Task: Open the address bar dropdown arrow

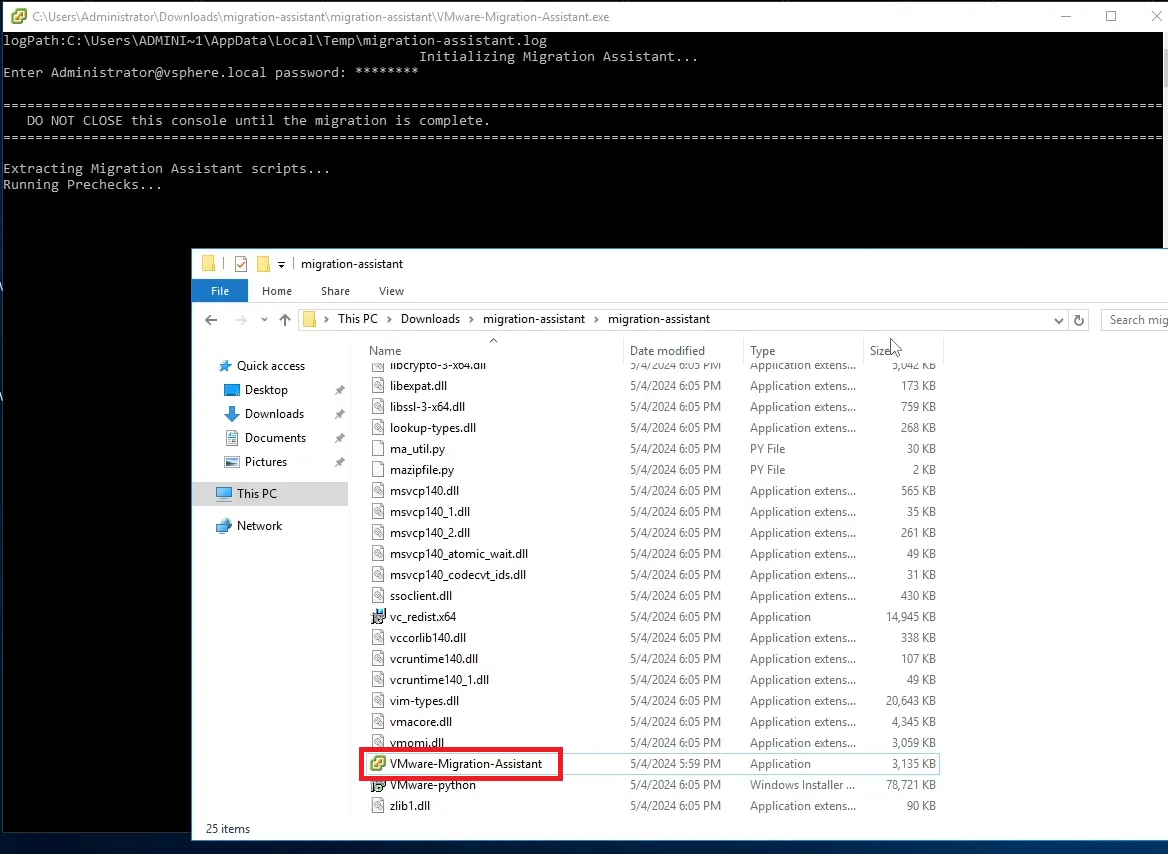Action: tap(1058, 319)
